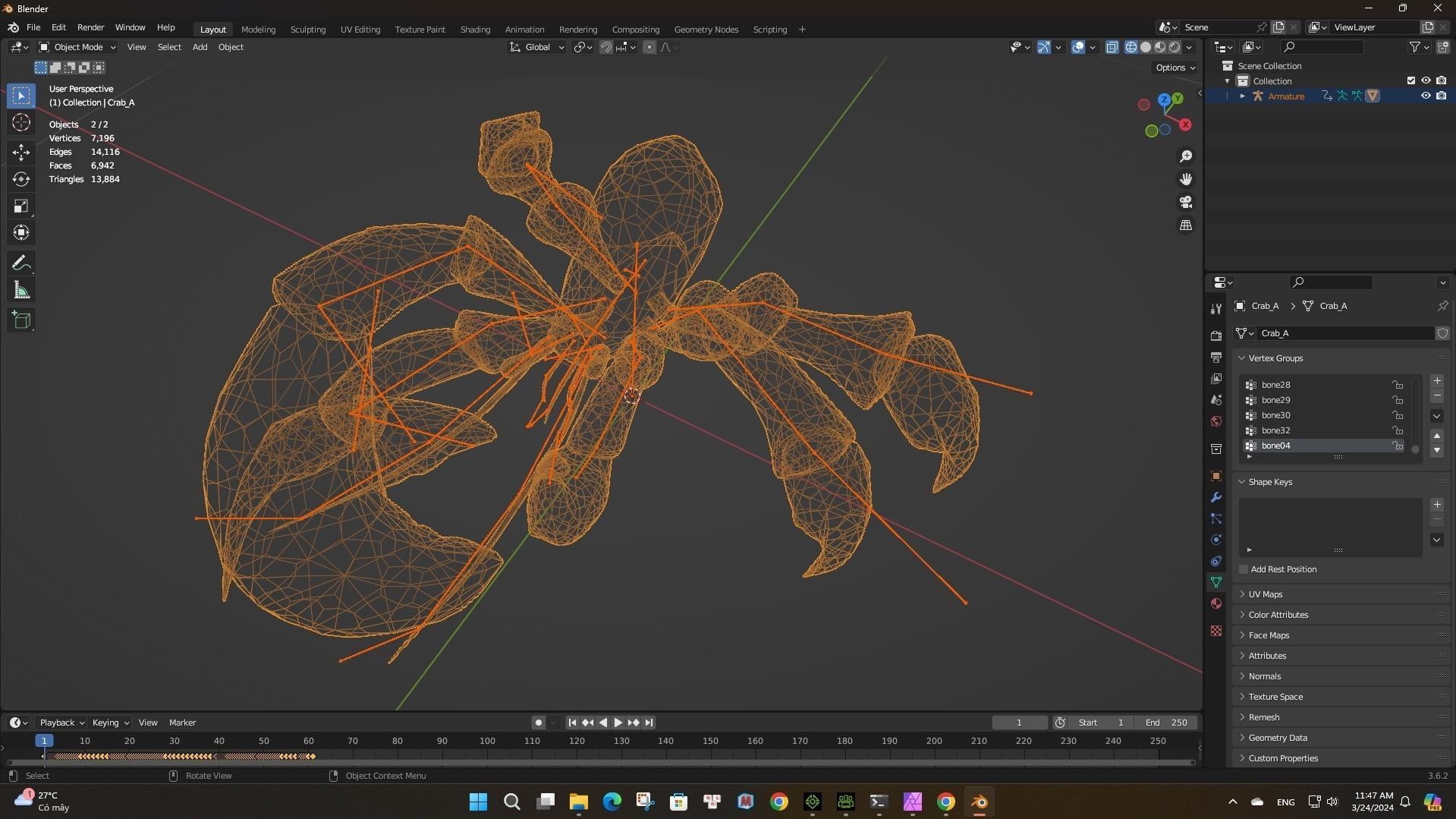Activate the Scale tool
This screenshot has height=819, width=1456.
click(21, 206)
